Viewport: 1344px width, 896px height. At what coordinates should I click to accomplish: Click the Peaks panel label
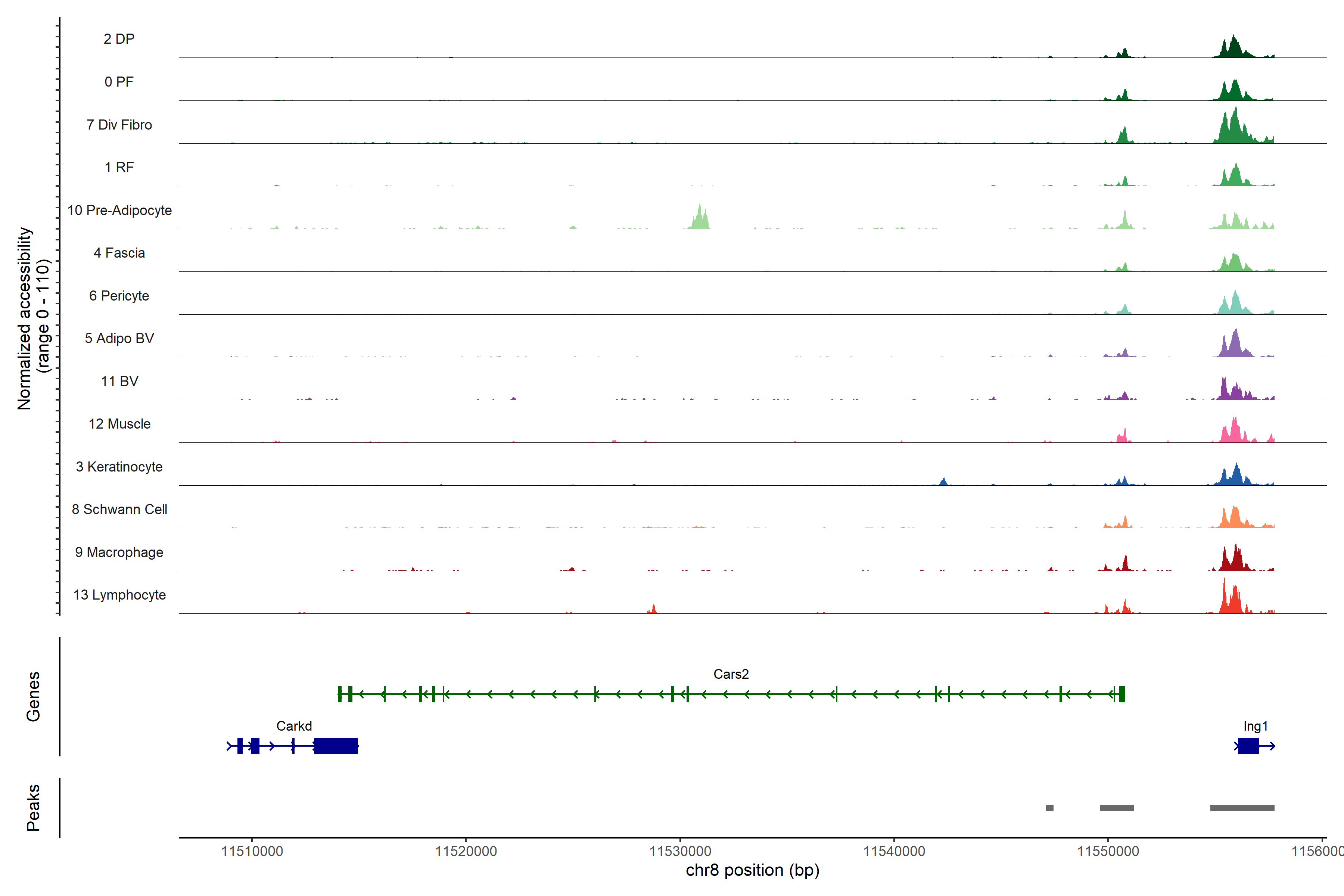pyautogui.click(x=33, y=808)
